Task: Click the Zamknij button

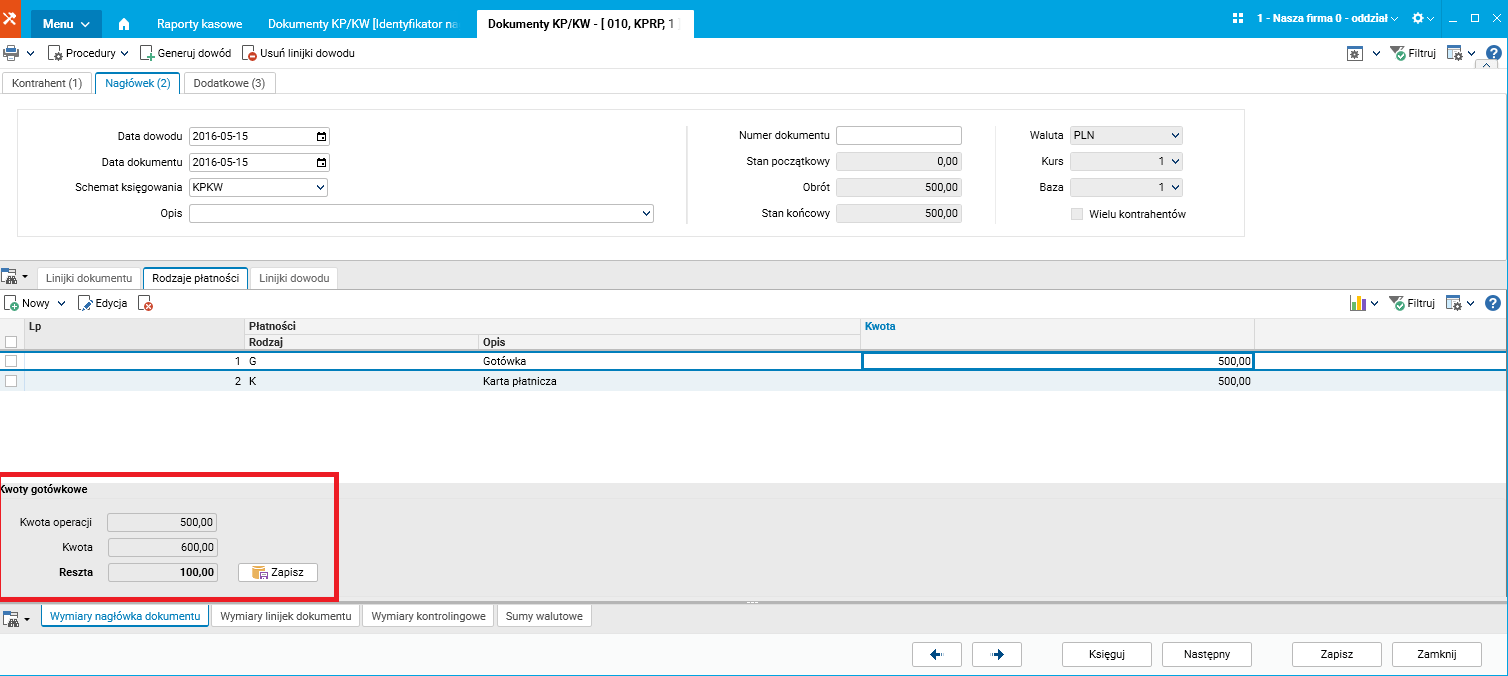Action: click(x=1436, y=654)
